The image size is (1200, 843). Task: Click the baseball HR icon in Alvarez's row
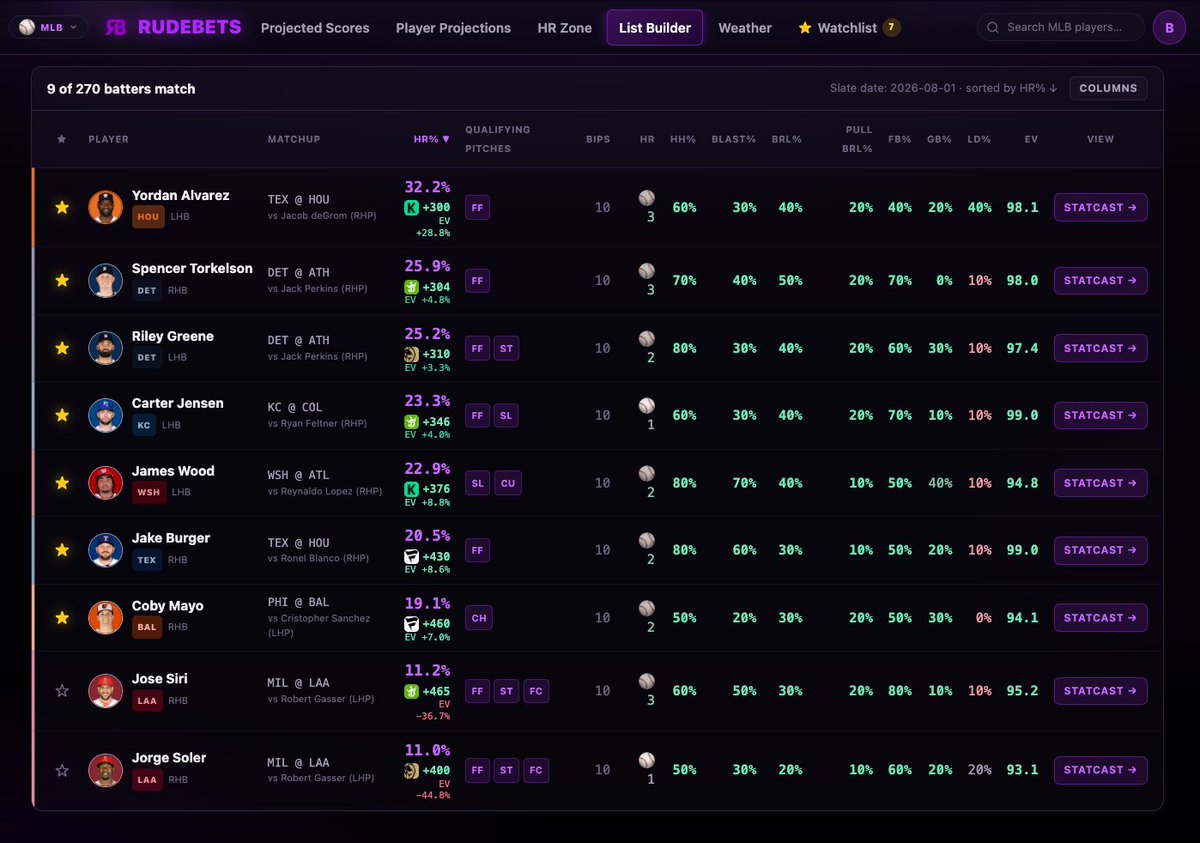647,198
